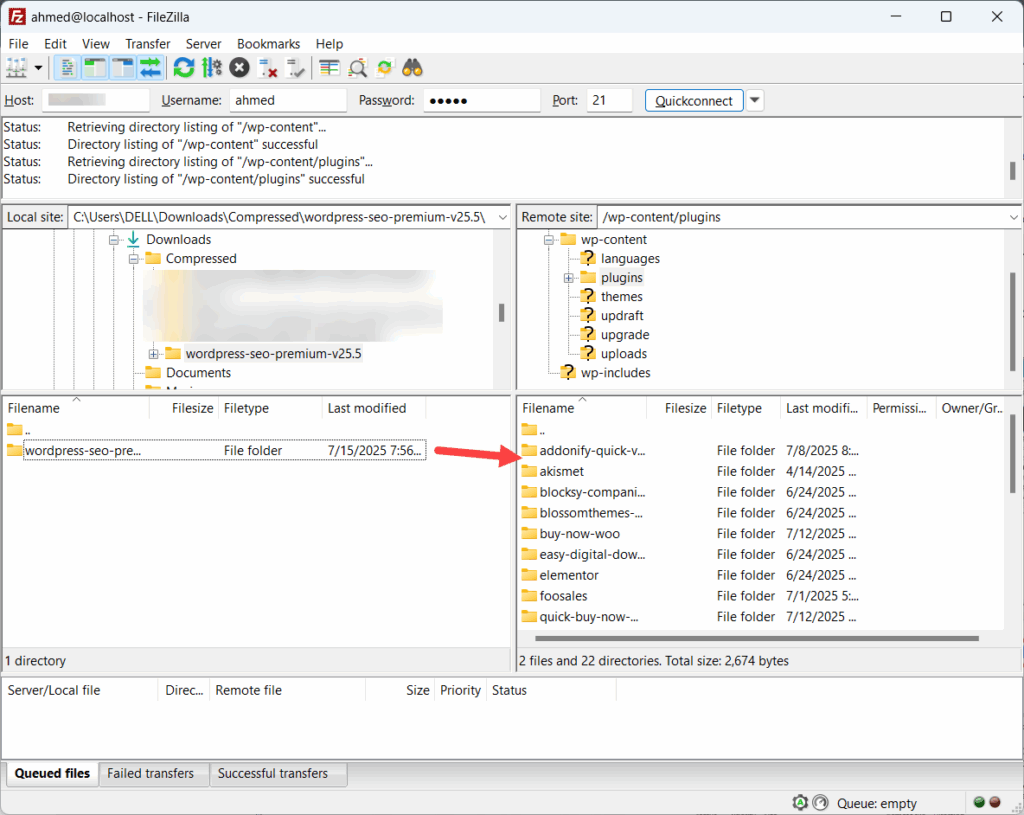Select local wordpress-seo-pre... folder row

pyautogui.click(x=216, y=451)
